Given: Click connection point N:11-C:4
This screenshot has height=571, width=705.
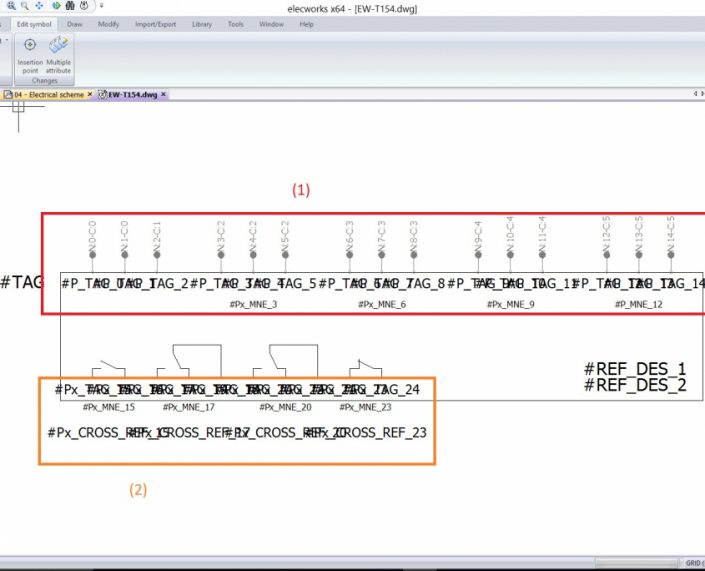Looking at the screenshot, I should pos(542,255).
